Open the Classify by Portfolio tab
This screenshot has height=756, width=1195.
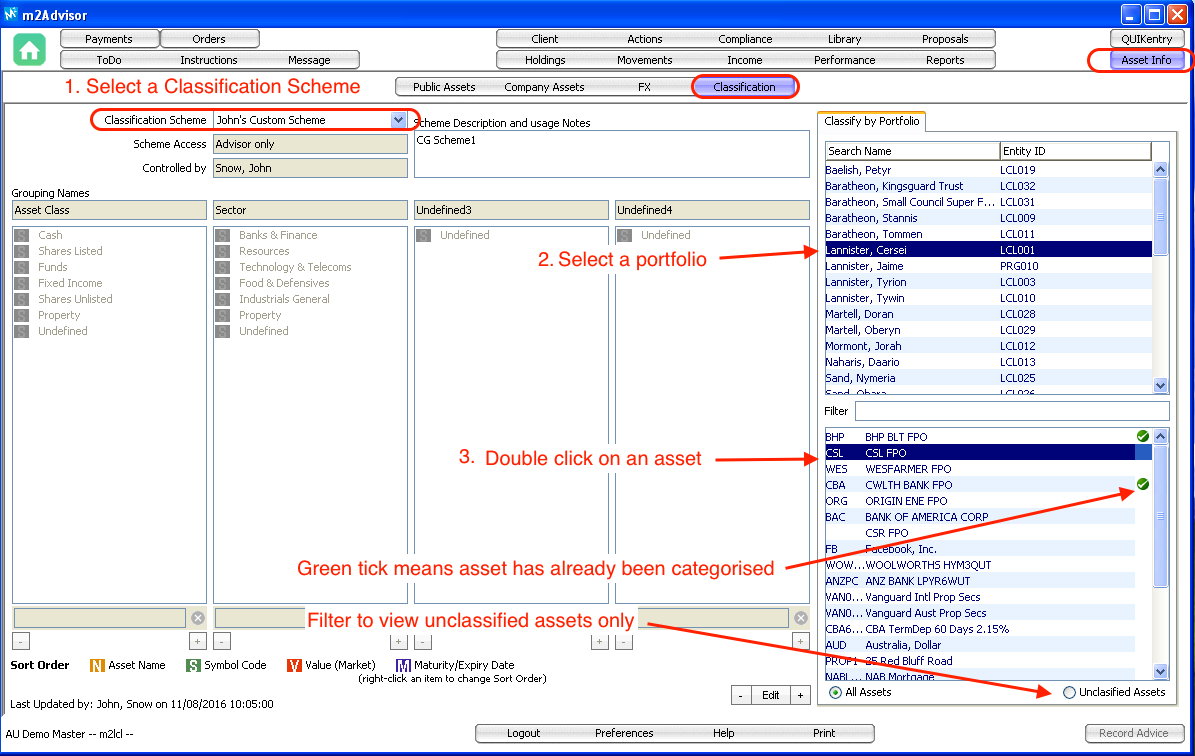click(870, 121)
